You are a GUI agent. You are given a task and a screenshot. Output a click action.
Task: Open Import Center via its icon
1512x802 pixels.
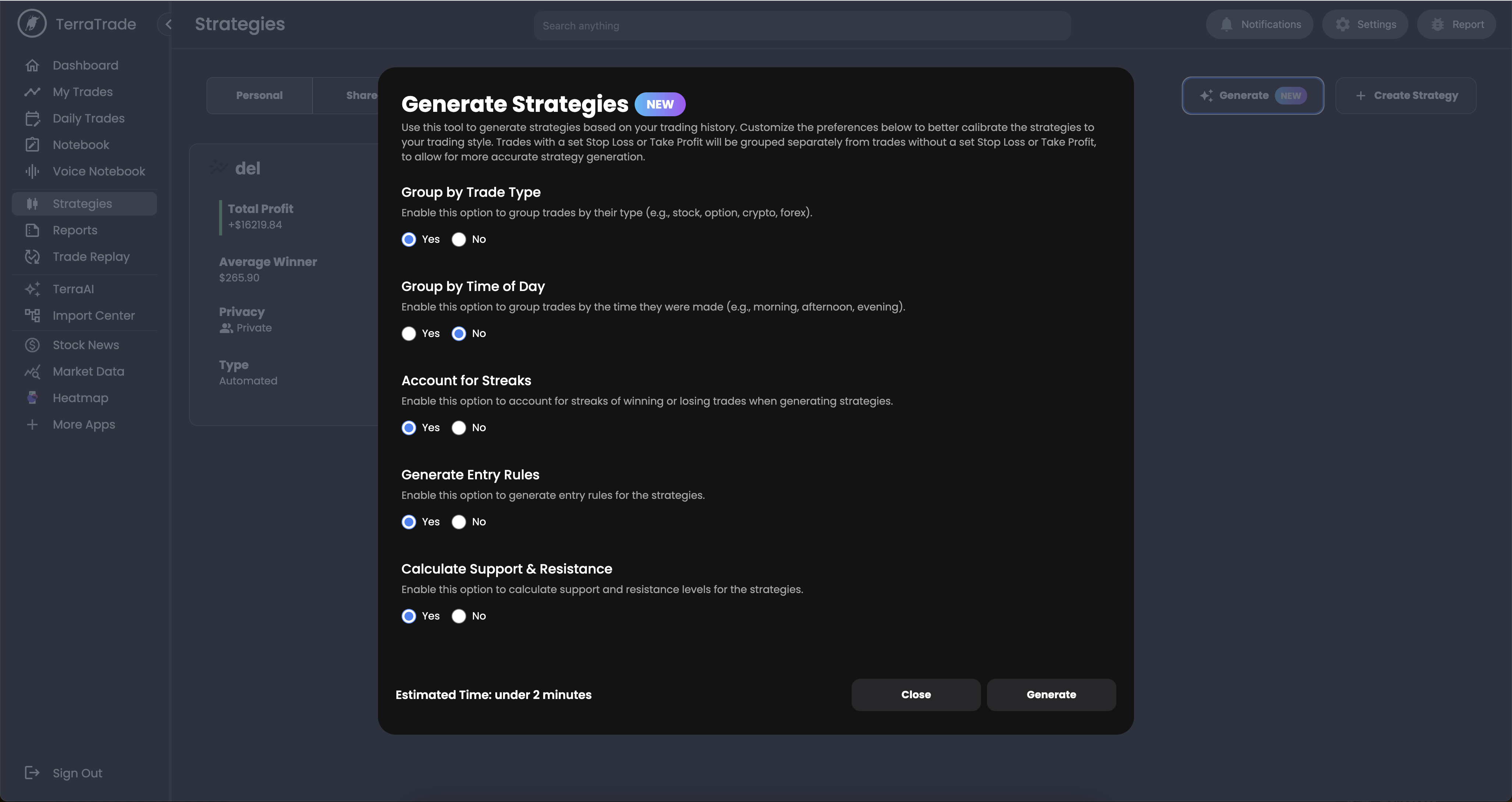pyautogui.click(x=32, y=316)
